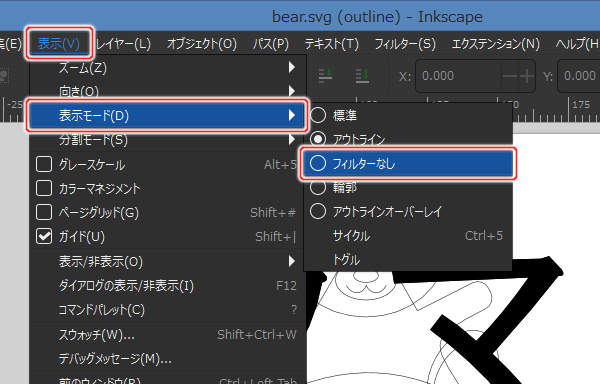The width and height of the screenshot is (600, 384).
Task: Select the フィルターなし display mode radio
Action: tap(318, 163)
